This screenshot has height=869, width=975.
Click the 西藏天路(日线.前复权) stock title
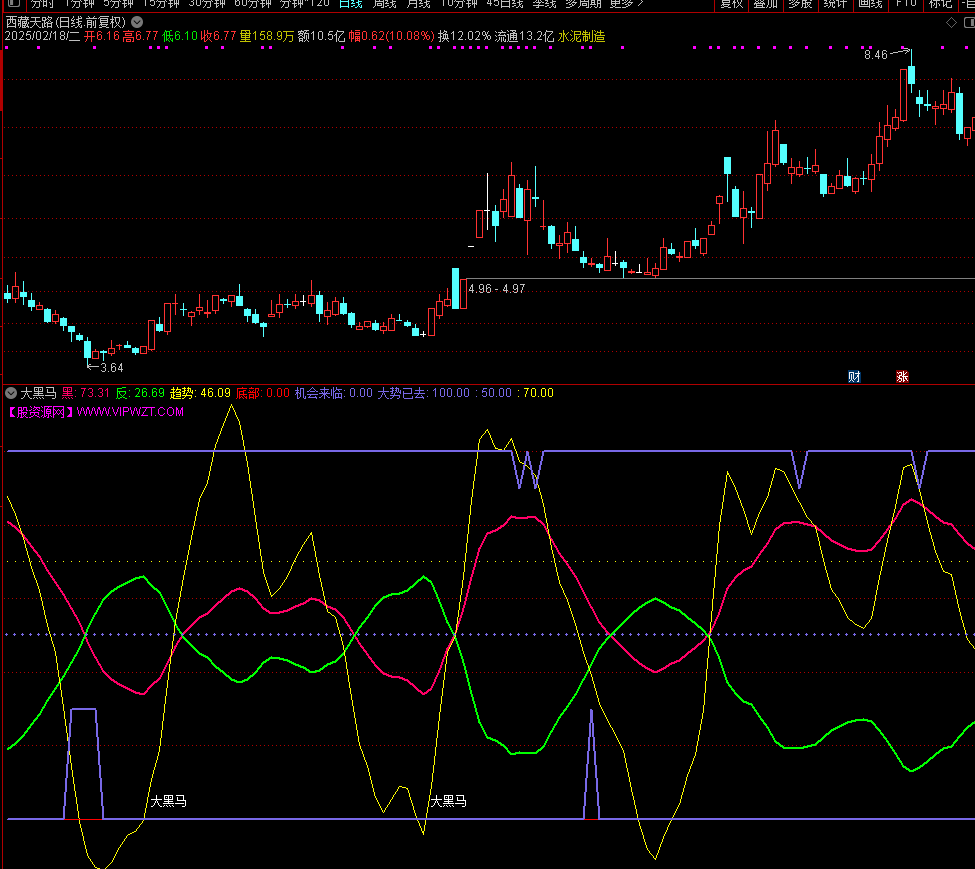point(66,22)
